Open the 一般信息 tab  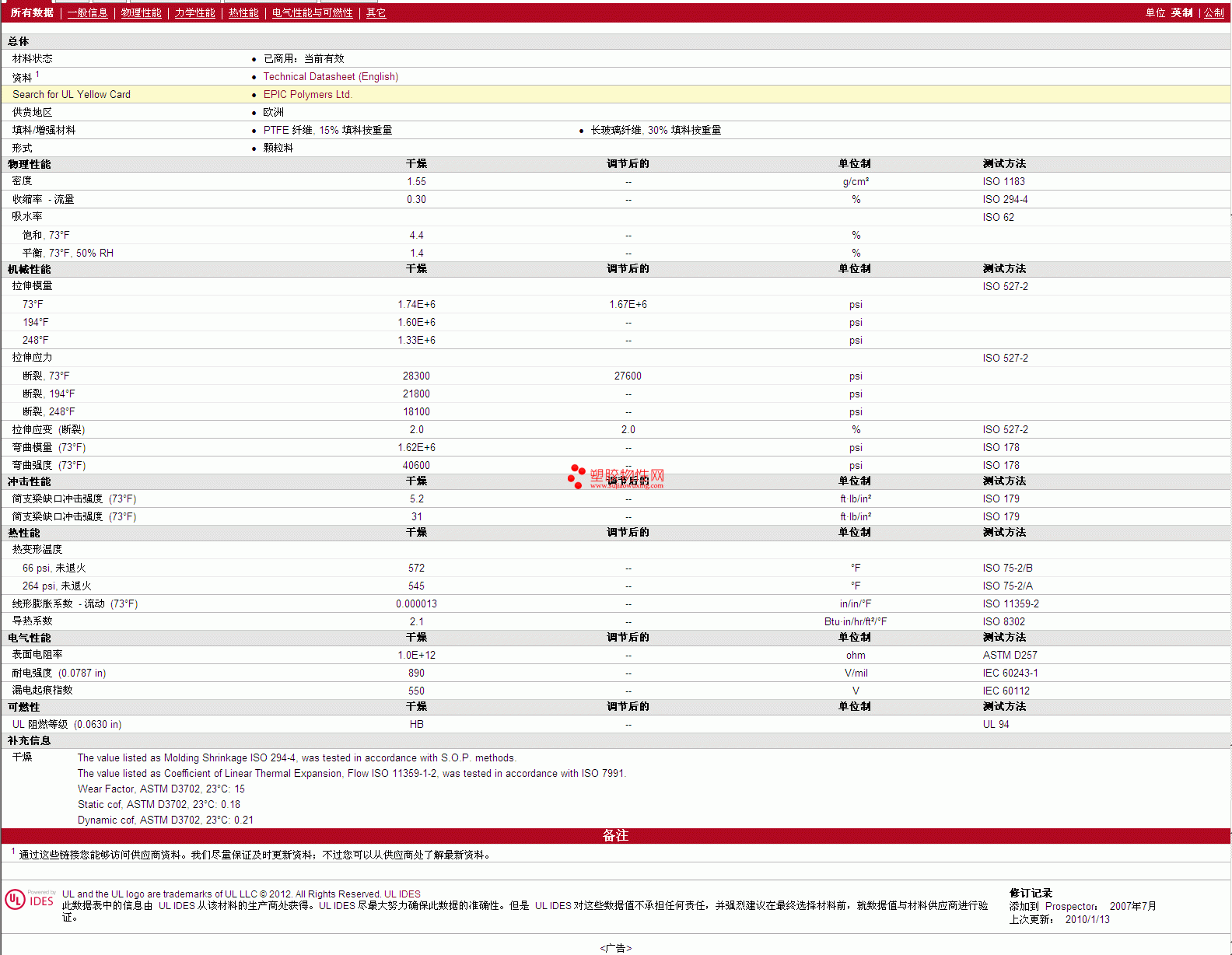click(x=87, y=12)
